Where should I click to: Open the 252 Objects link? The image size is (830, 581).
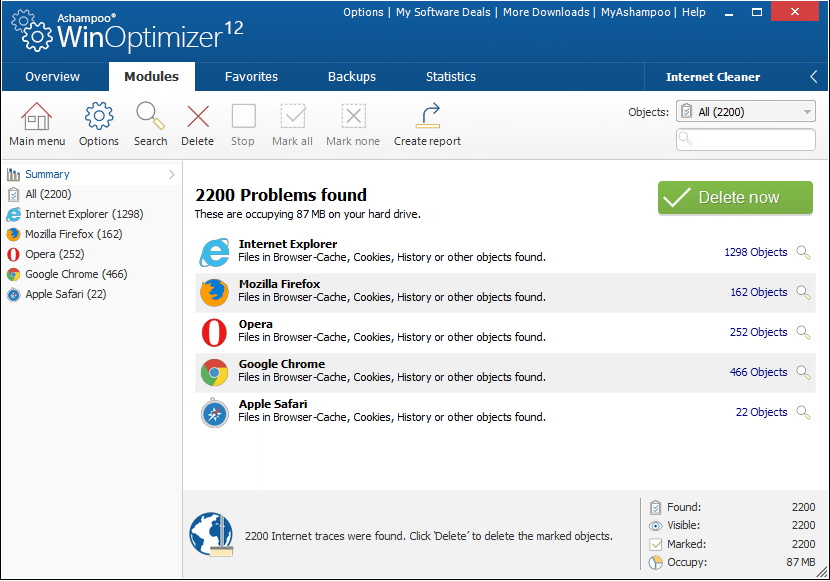759,332
